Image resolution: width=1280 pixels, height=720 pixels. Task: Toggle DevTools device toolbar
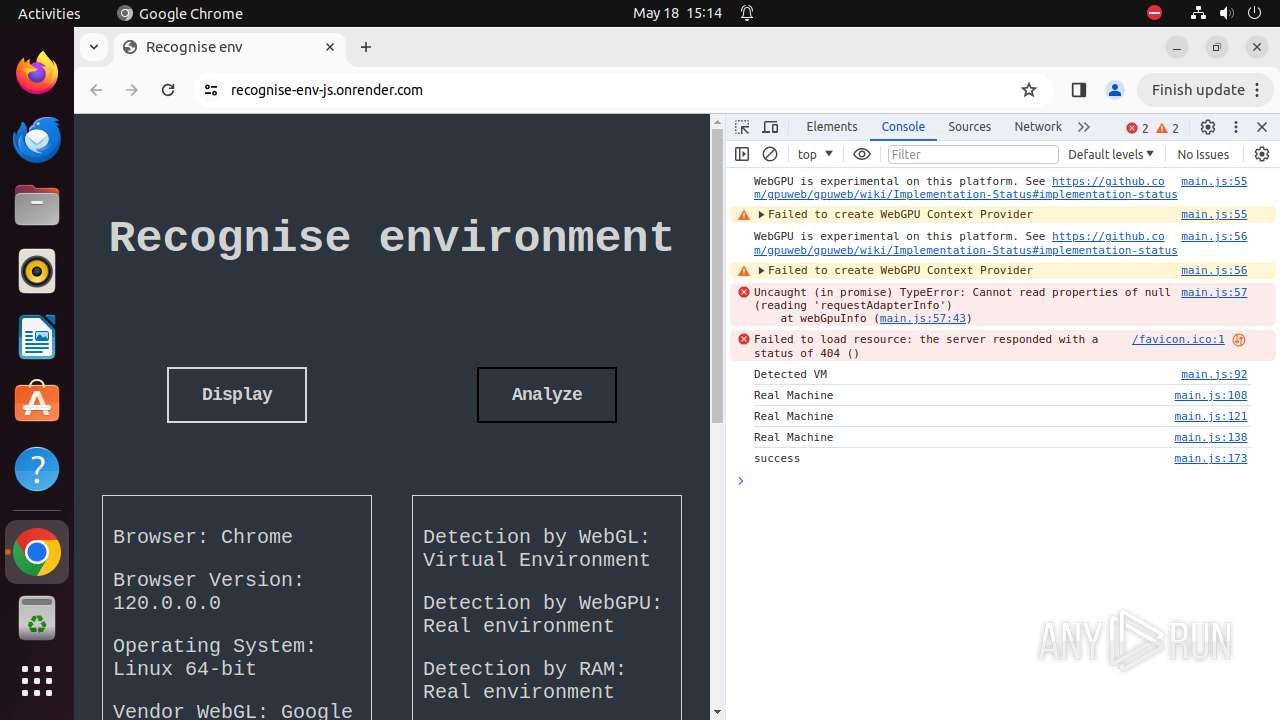(770, 127)
